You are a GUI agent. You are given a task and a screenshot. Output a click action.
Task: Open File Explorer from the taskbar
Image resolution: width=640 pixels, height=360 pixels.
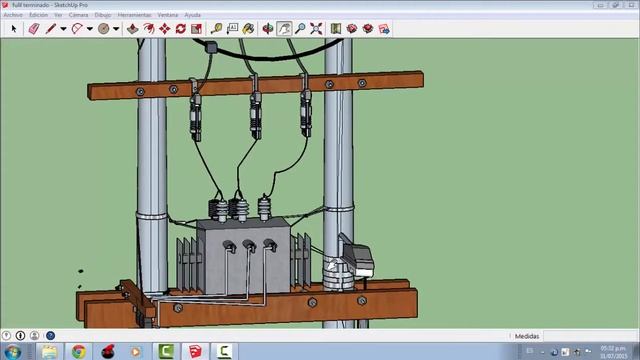(x=49, y=351)
